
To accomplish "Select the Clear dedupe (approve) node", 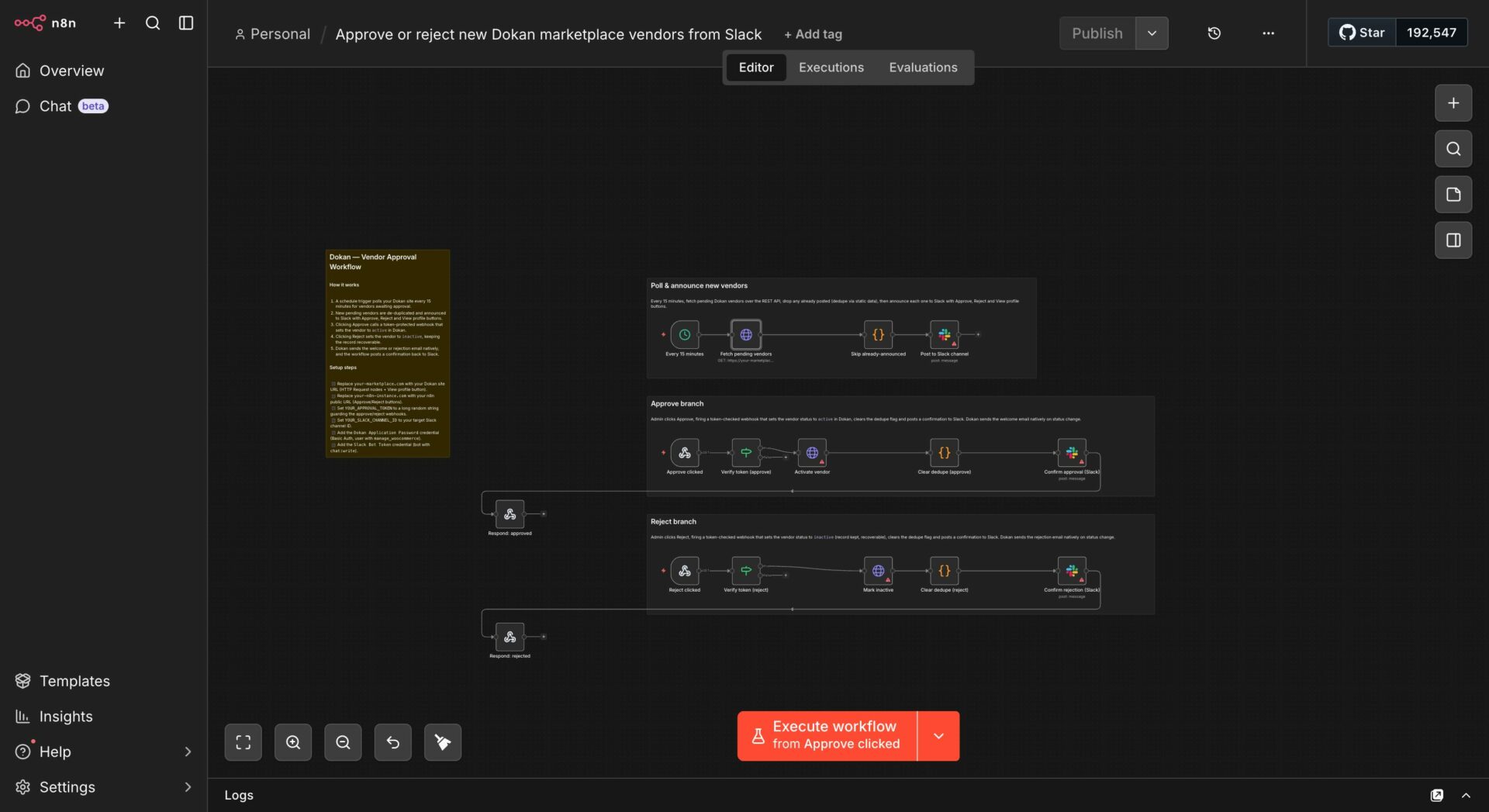I will [945, 453].
